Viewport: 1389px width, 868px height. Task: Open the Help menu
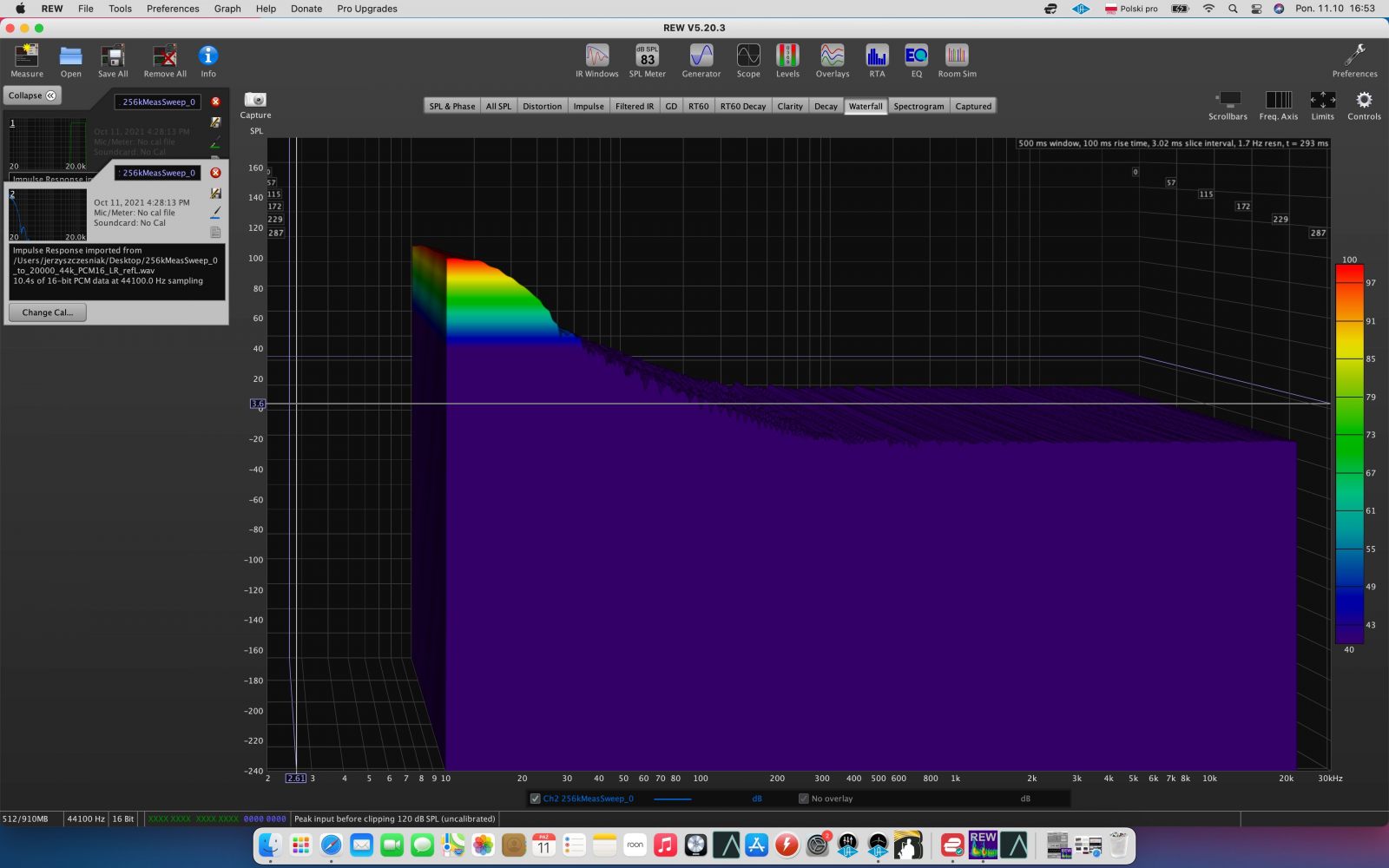(266, 9)
